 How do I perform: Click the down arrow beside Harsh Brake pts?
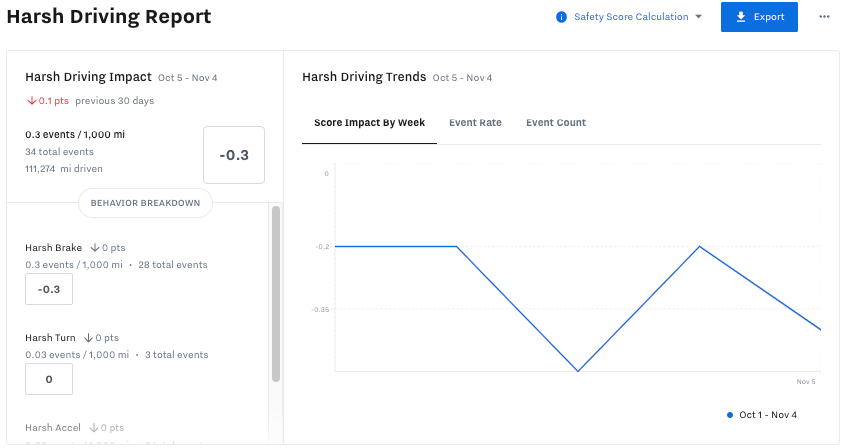[95, 247]
